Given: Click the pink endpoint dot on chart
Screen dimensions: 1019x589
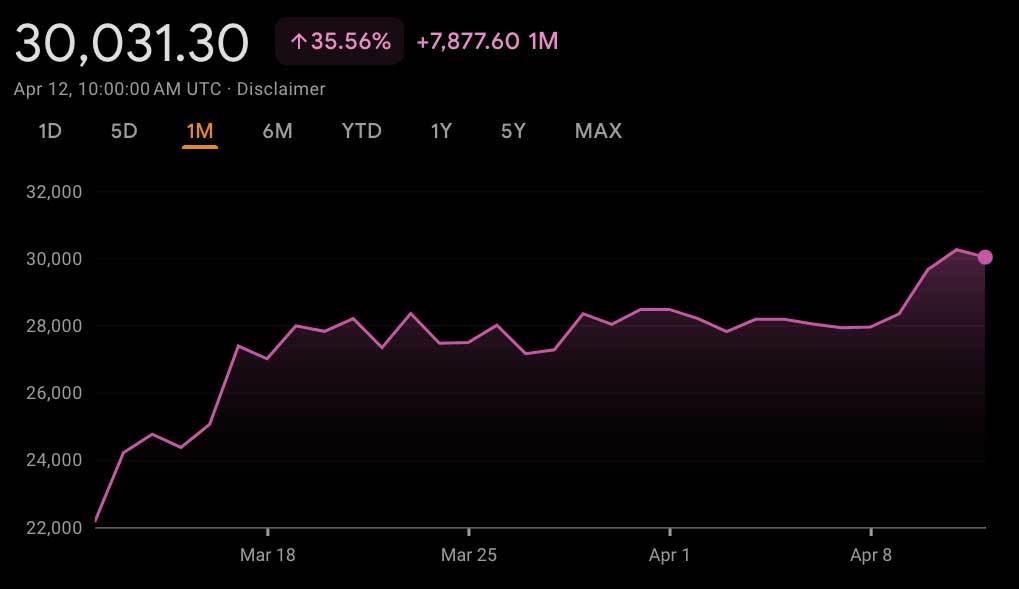Looking at the screenshot, I should click(985, 257).
